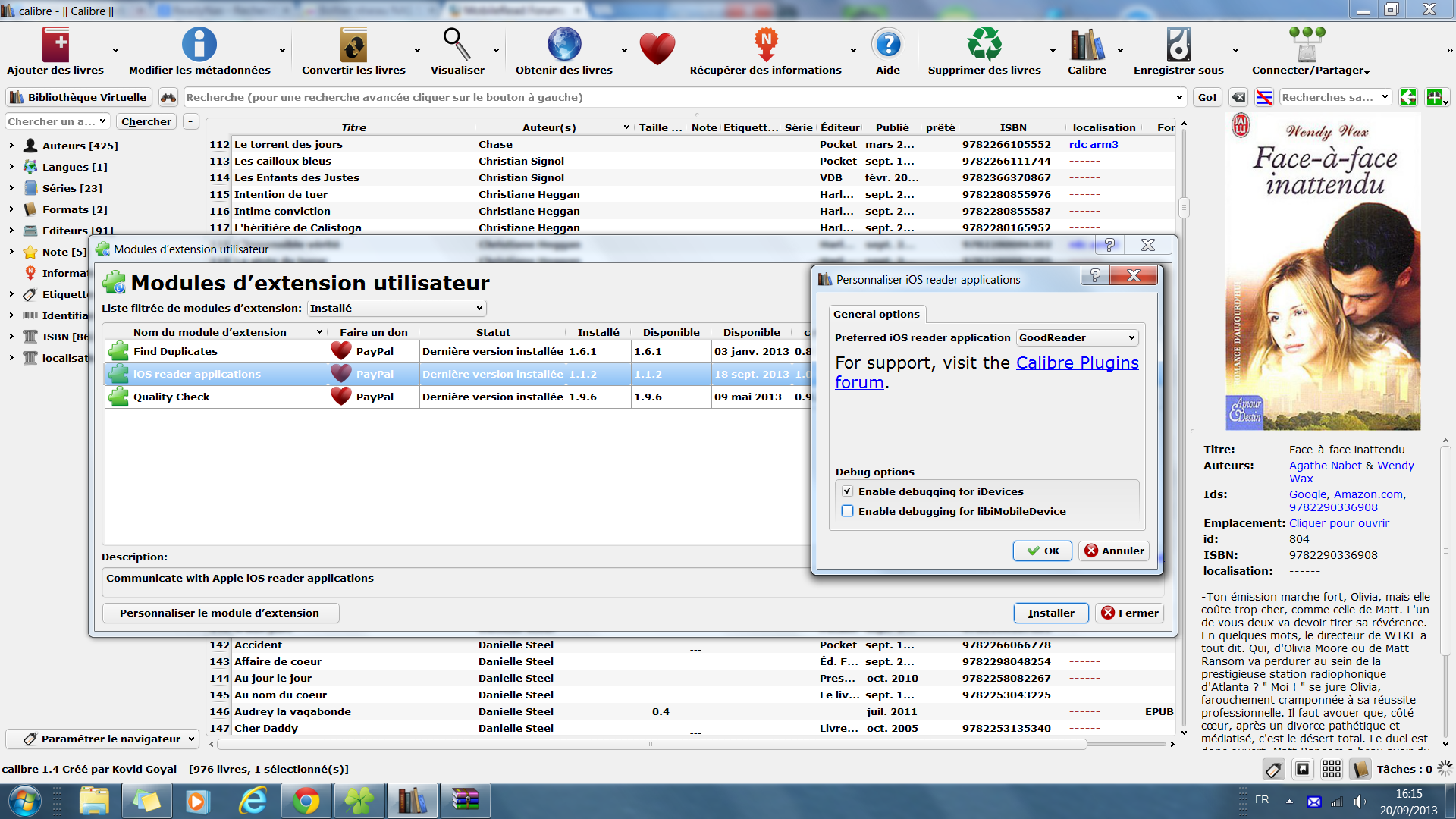This screenshot has width=1456, height=819.
Task: Select Quality Check plugin row
Action: tap(171, 397)
